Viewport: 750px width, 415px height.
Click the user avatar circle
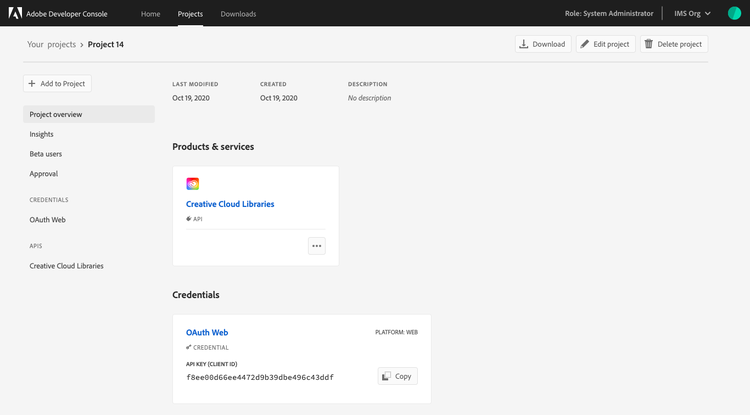734,13
